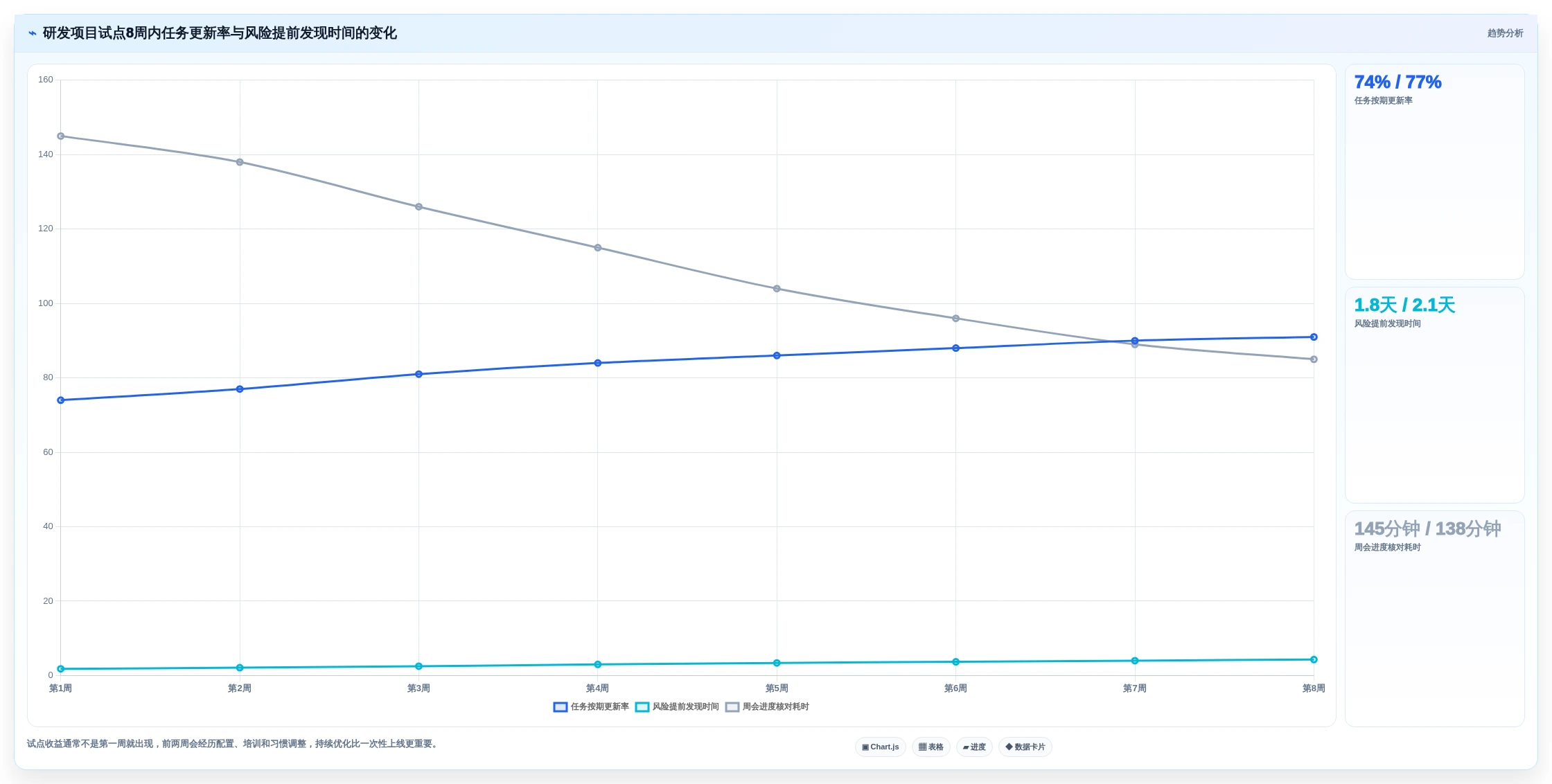Click the cyan 风险提前发现时间 point at 第3周
This screenshot has height=784, width=1552.
click(x=418, y=666)
